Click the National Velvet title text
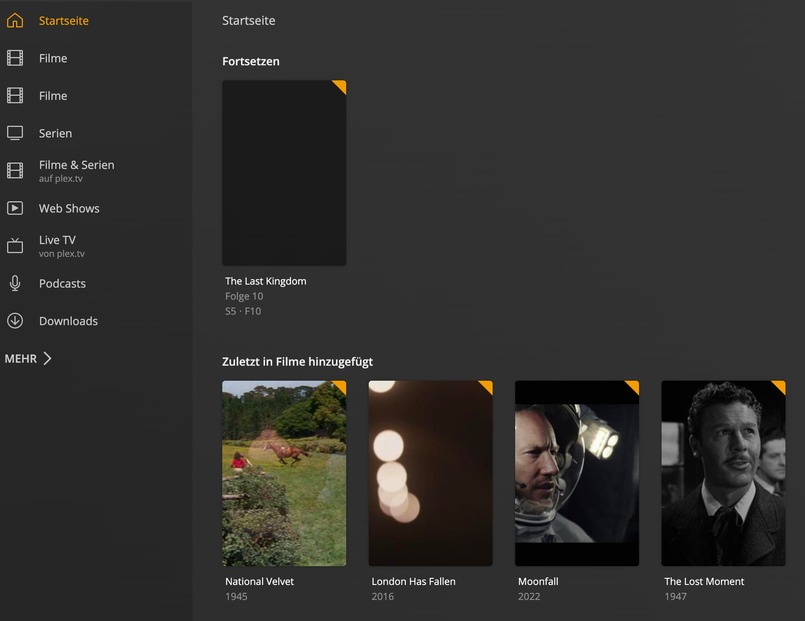Image resolution: width=805 pixels, height=621 pixels. (x=259, y=581)
